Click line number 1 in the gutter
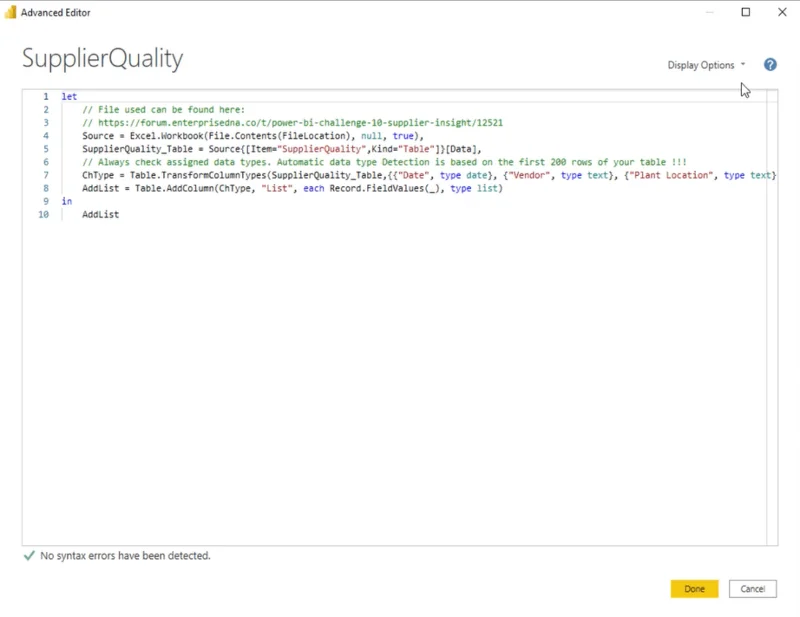The image size is (800, 617). (x=46, y=96)
